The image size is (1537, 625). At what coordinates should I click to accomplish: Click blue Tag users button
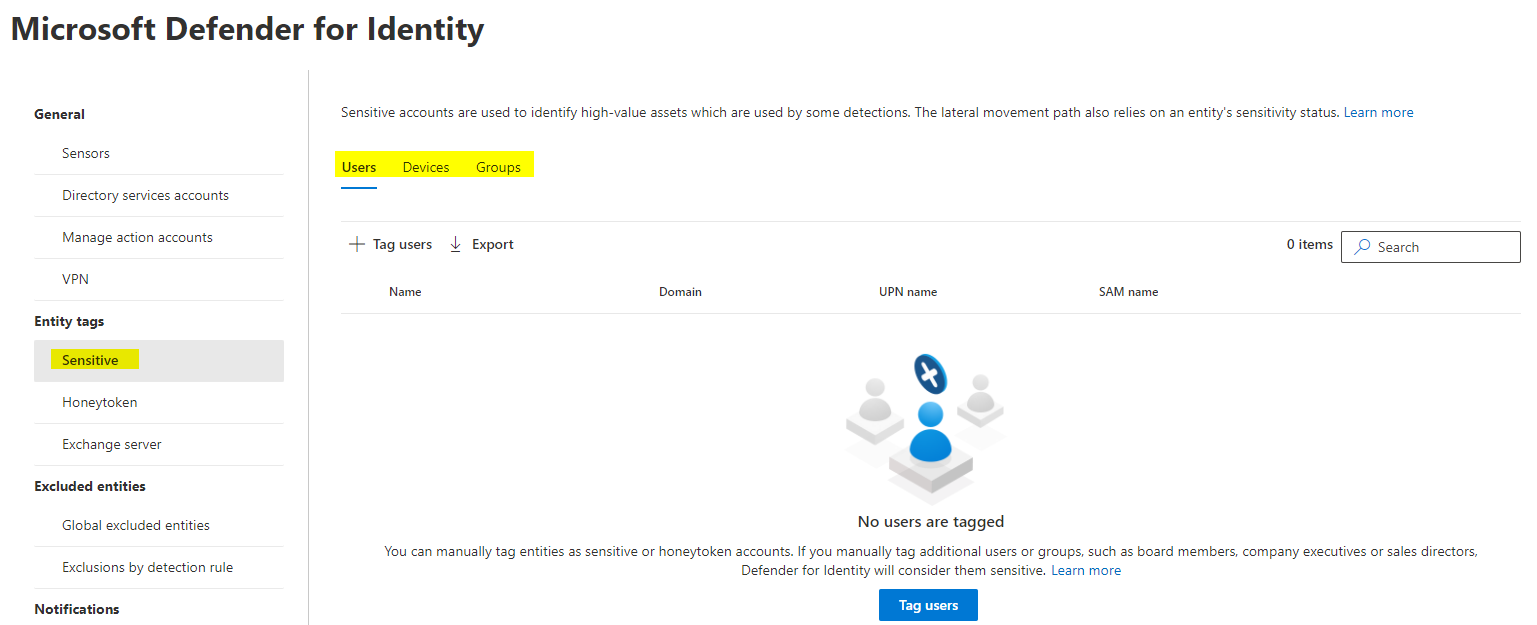tap(928, 605)
